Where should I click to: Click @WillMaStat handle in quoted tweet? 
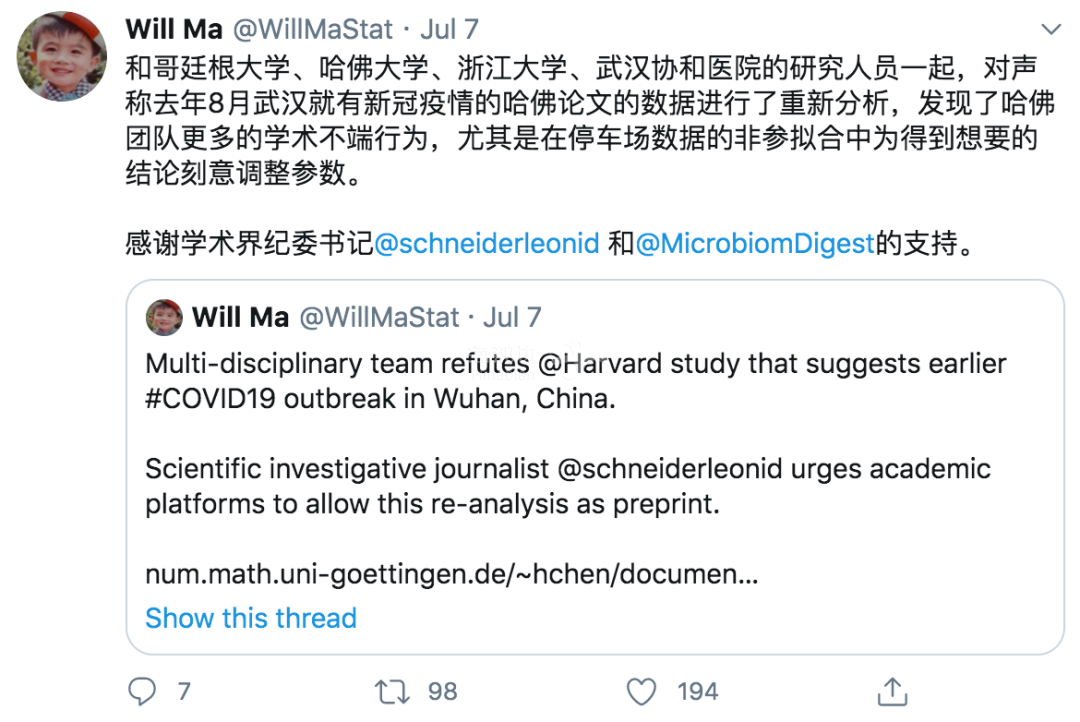coord(380,318)
